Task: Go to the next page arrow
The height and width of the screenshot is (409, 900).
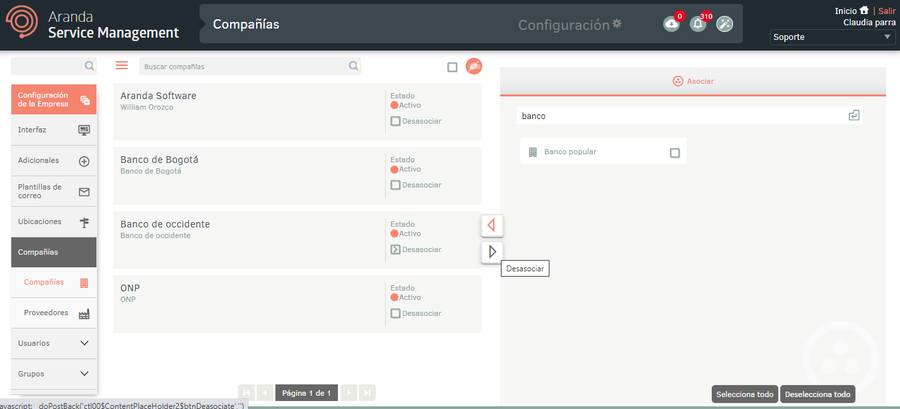Action: 348,393
